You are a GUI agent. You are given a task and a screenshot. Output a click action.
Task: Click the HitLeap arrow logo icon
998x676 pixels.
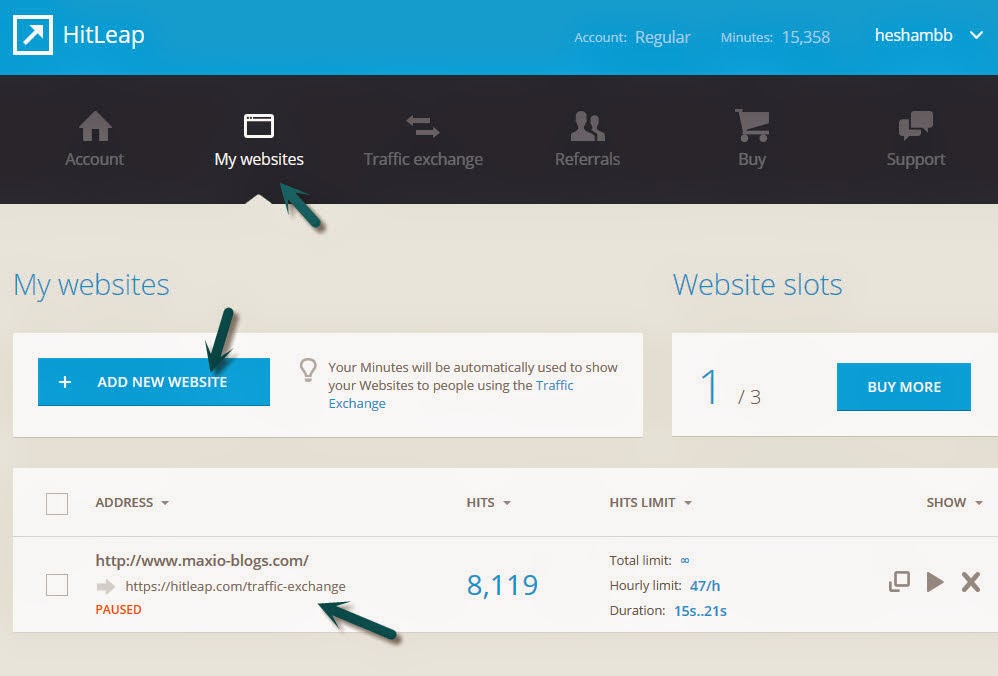32,35
